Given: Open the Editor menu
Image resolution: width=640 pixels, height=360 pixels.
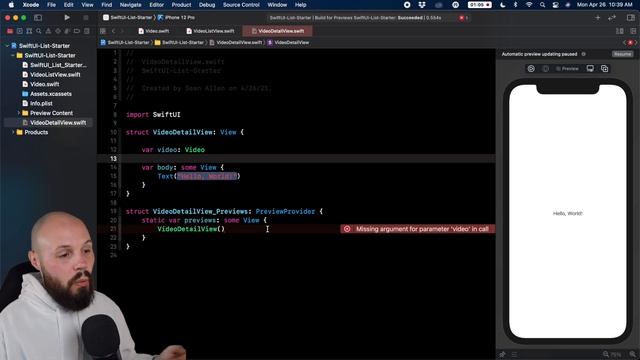Looking at the screenshot, I should pyautogui.click(x=156, y=5).
